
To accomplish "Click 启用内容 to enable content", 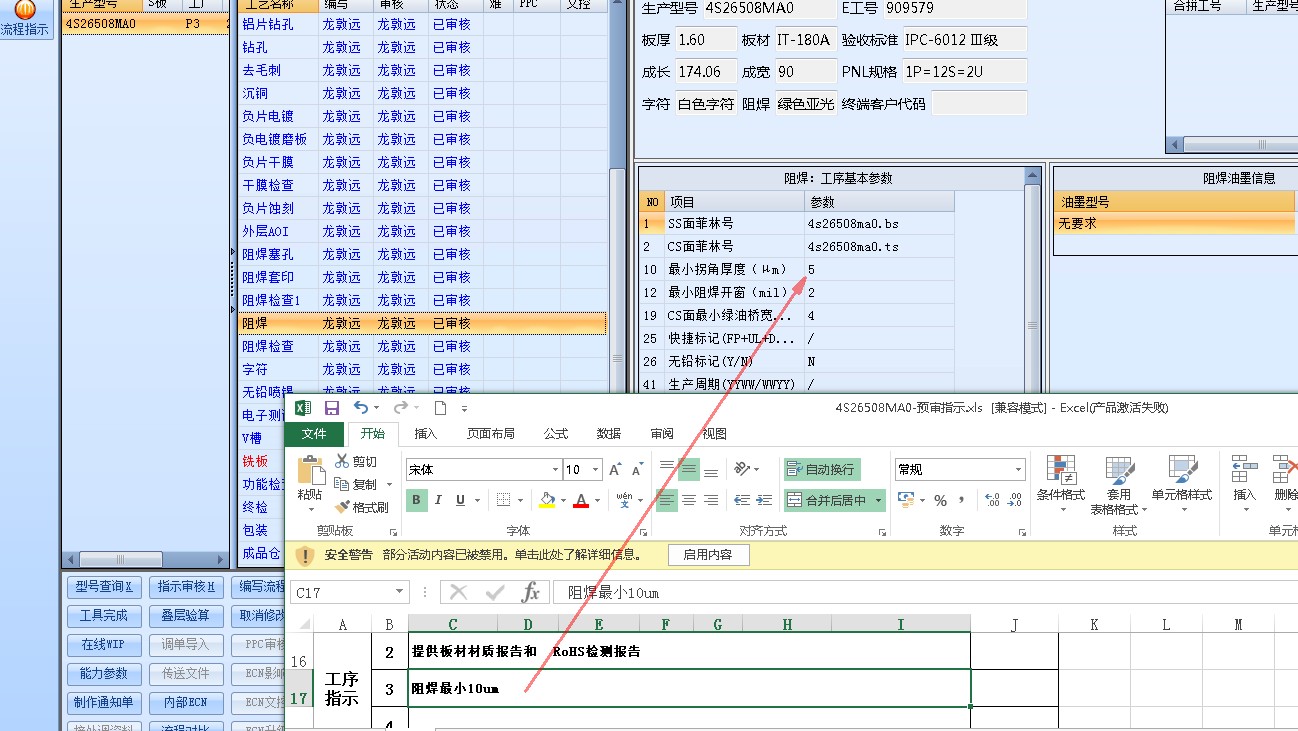I will pos(708,555).
